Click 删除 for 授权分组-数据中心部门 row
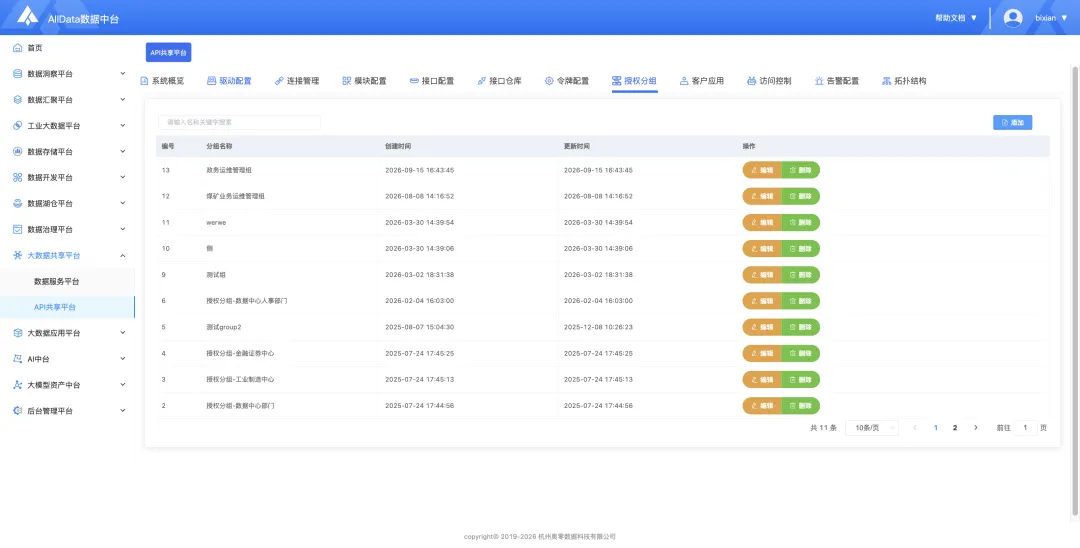 [800, 405]
